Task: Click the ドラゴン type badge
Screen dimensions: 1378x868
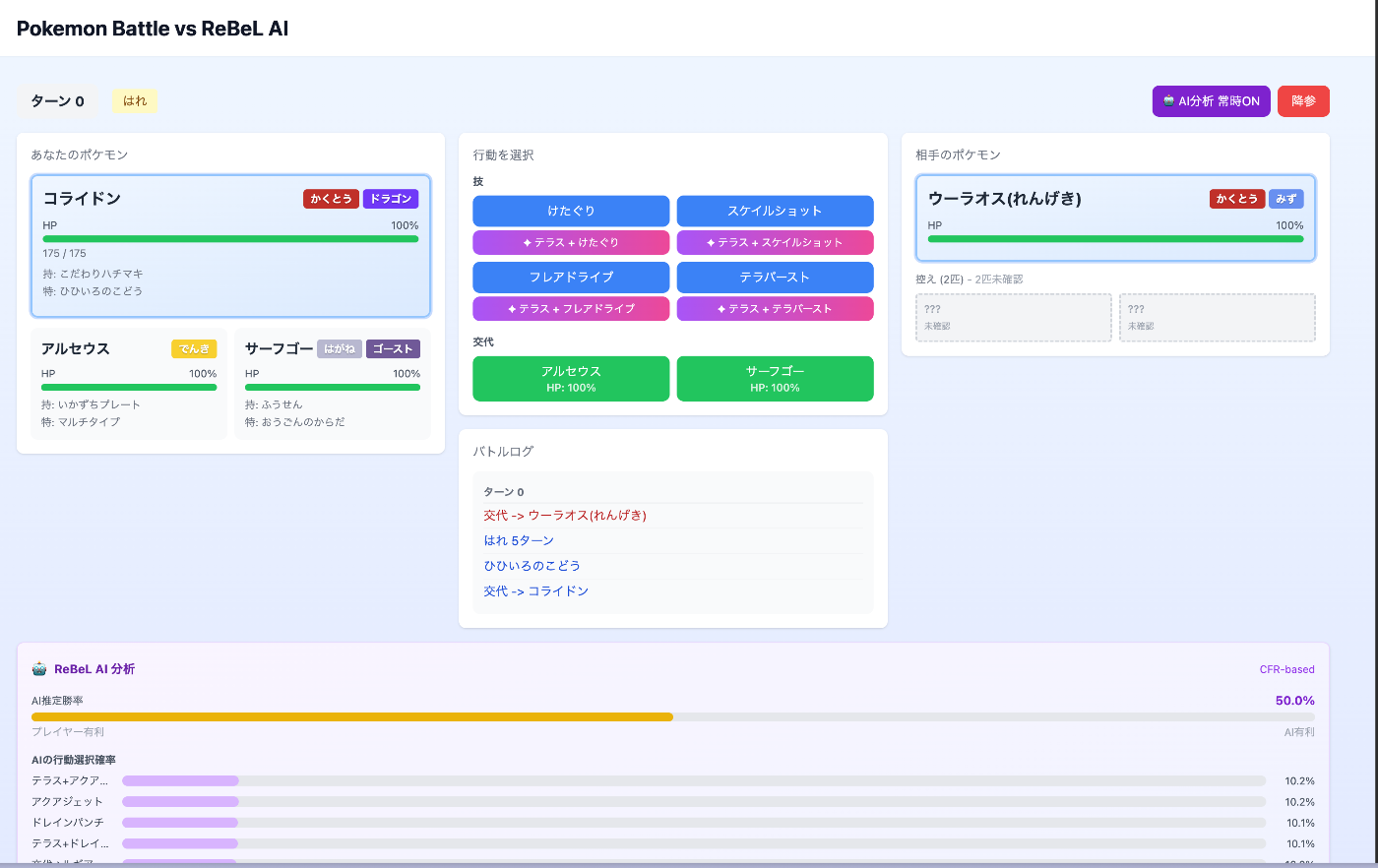Action: (391, 199)
